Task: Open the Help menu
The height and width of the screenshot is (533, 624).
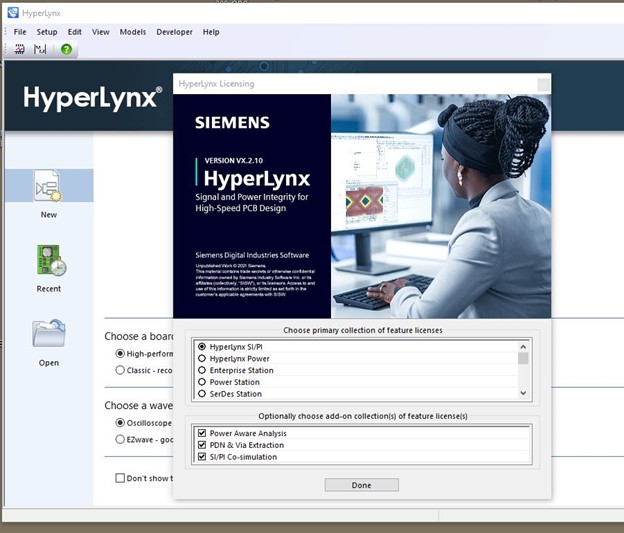Action: (211, 32)
